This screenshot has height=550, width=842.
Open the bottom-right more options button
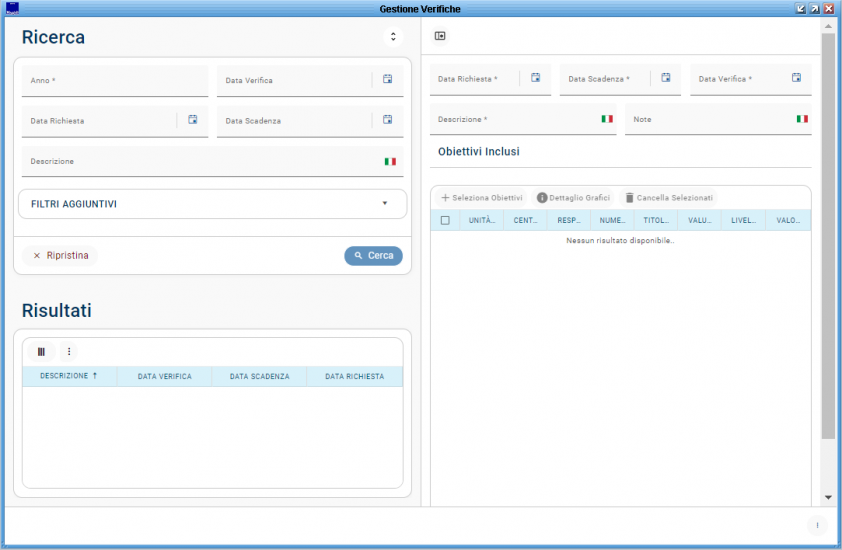click(817, 525)
